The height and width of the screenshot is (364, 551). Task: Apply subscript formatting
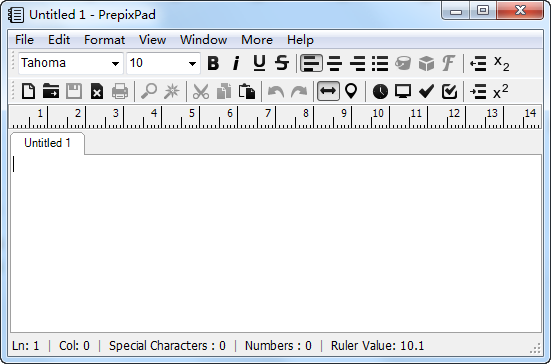[501, 63]
